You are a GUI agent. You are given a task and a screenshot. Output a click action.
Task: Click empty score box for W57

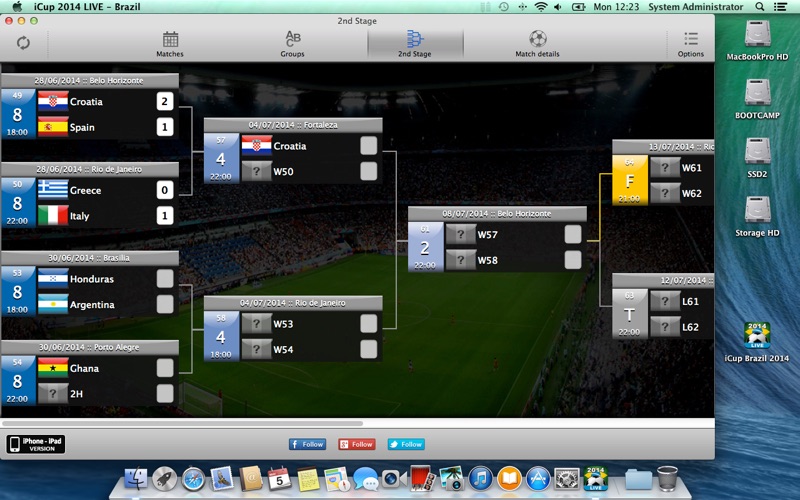pos(572,234)
